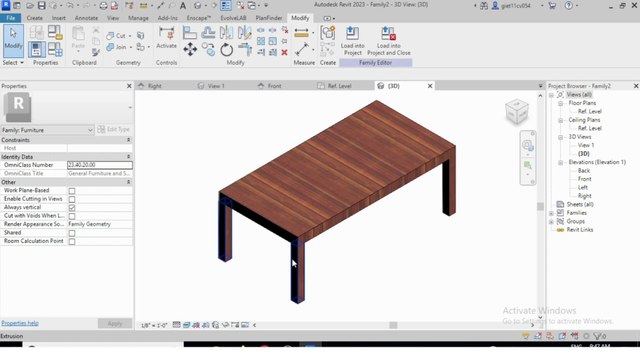Screen dimensions: 640x360
Task: Click Load into Project icon
Action: 352,40
